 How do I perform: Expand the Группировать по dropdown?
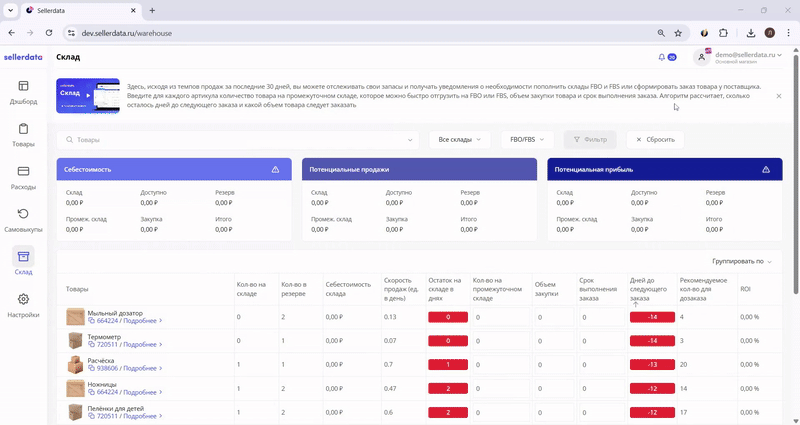(741, 261)
